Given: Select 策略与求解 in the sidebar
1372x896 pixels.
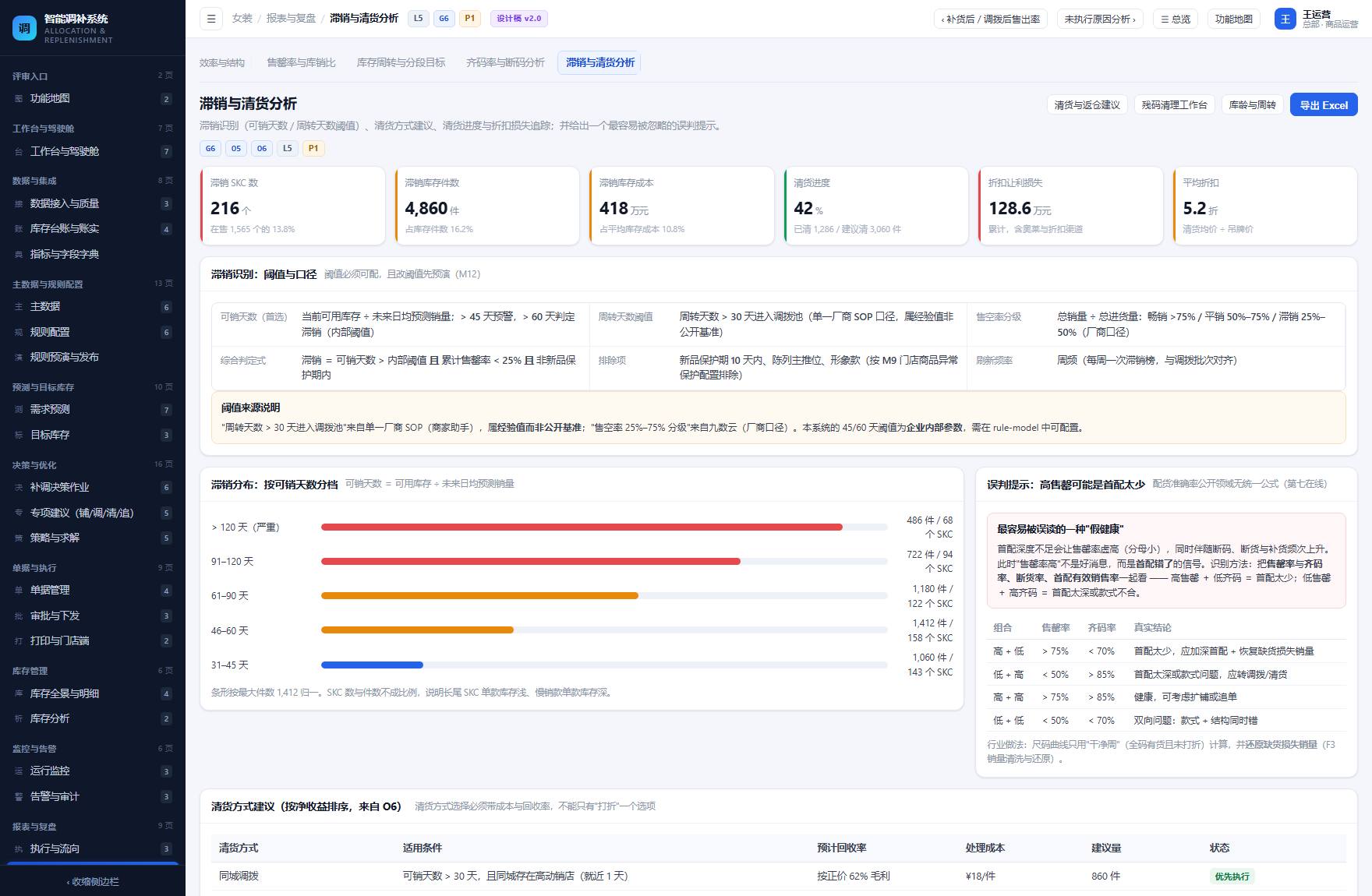Looking at the screenshot, I should tap(93, 538).
